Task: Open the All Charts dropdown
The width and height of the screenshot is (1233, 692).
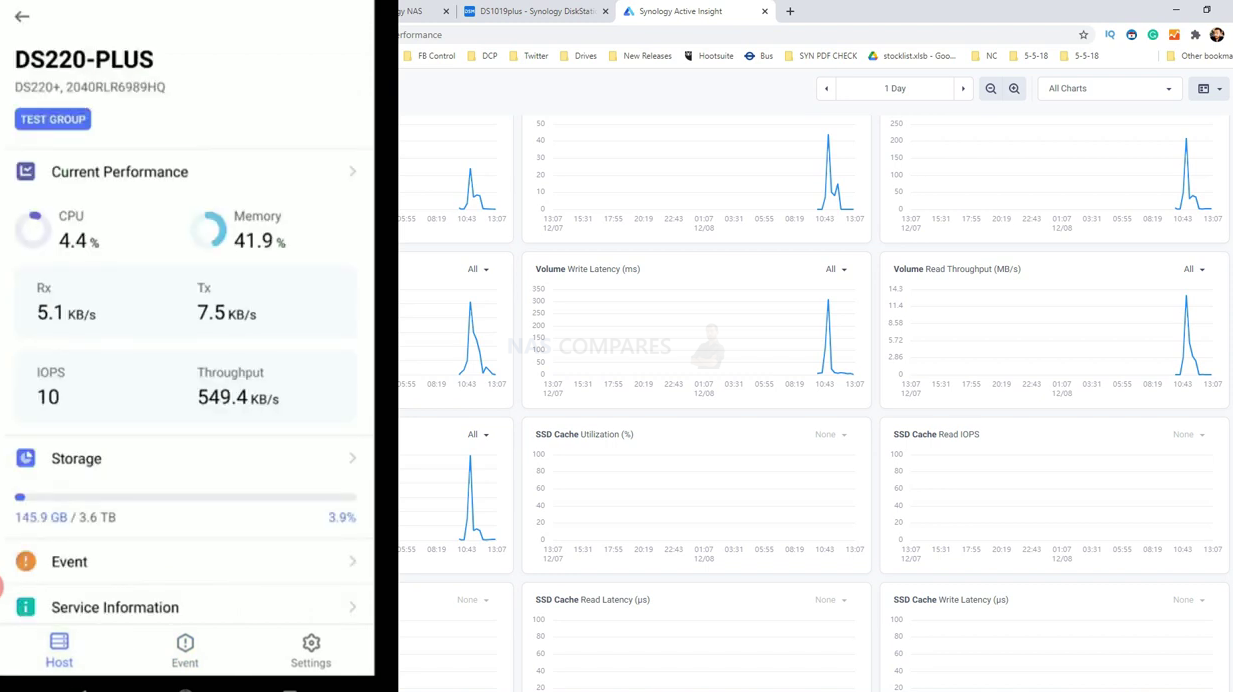Action: click(1109, 89)
